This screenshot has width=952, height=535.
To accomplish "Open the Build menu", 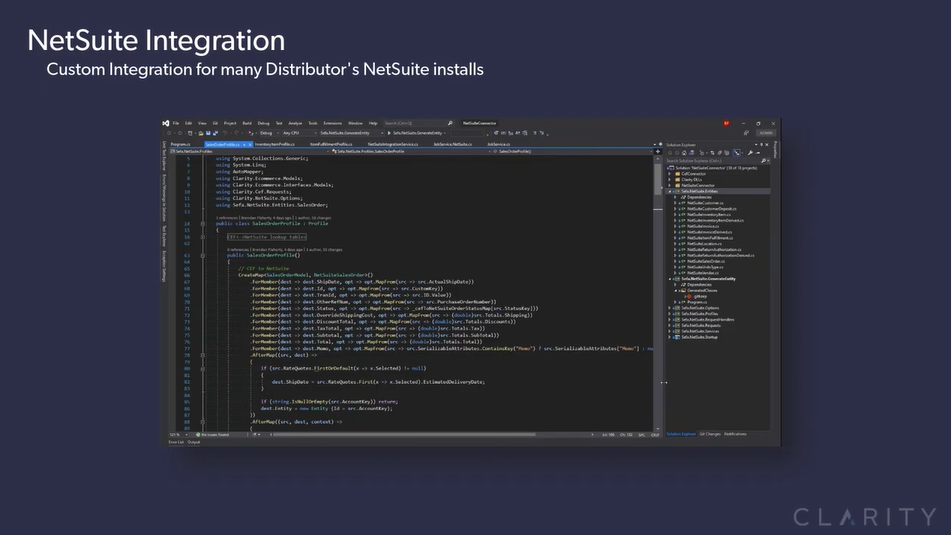I will pyautogui.click(x=247, y=123).
